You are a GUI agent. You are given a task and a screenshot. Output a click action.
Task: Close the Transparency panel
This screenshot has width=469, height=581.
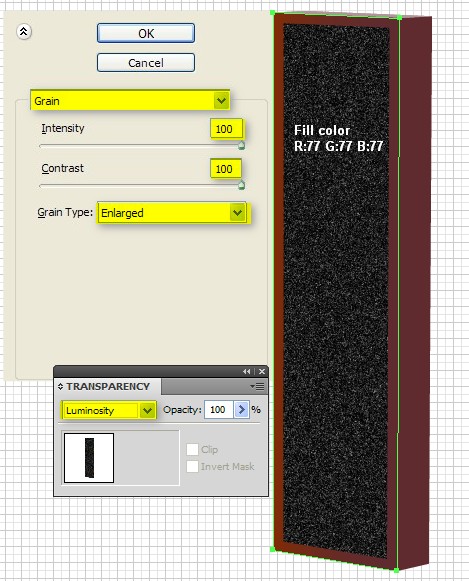[262, 371]
